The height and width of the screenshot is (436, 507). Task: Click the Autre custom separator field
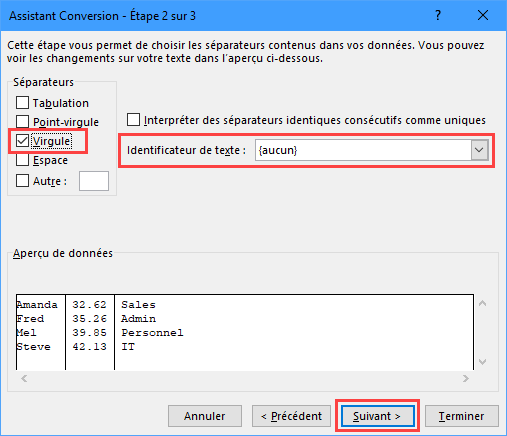pyautogui.click(x=94, y=181)
